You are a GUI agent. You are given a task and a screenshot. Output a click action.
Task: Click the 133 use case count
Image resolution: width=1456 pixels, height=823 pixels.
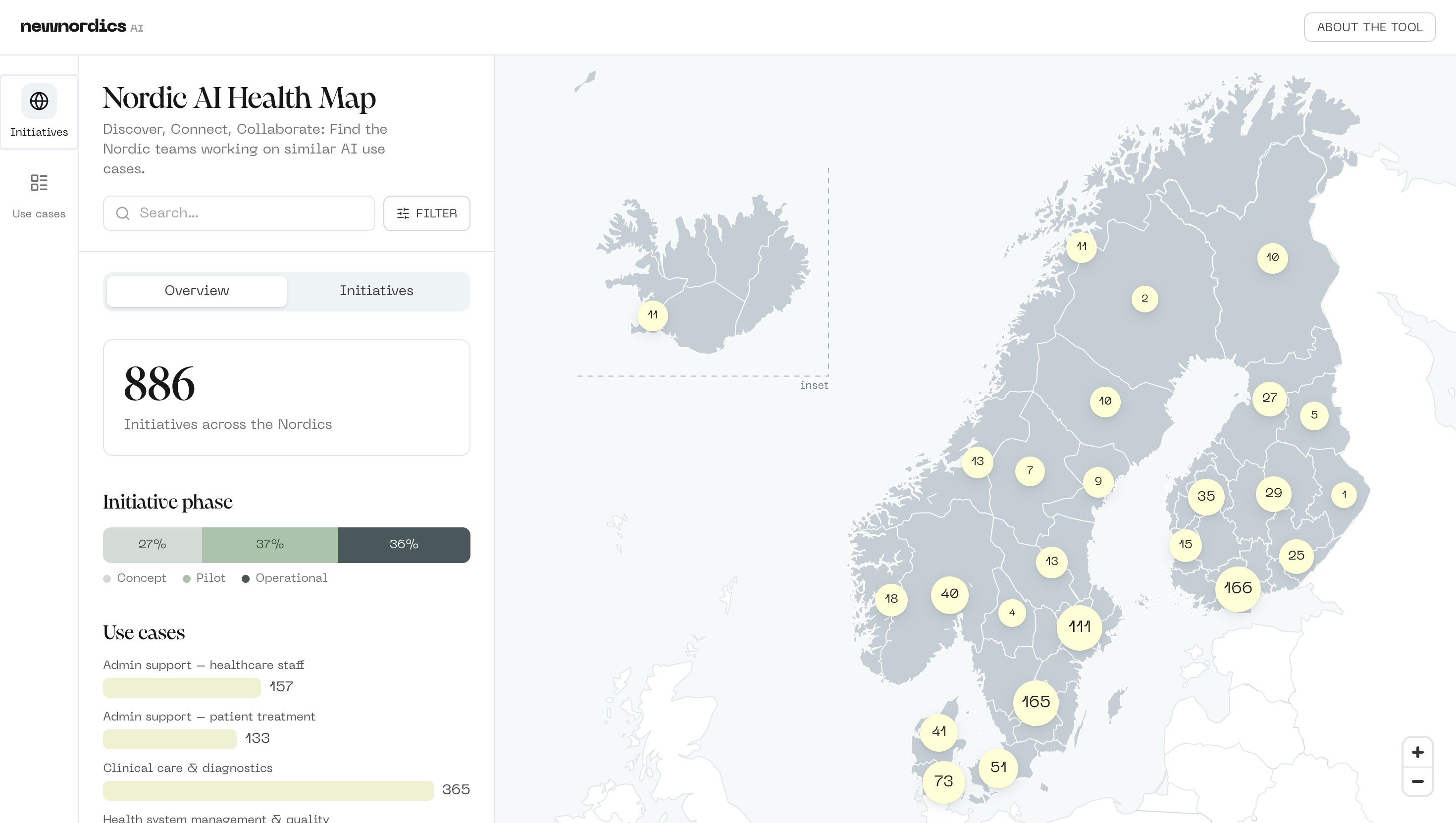point(257,739)
